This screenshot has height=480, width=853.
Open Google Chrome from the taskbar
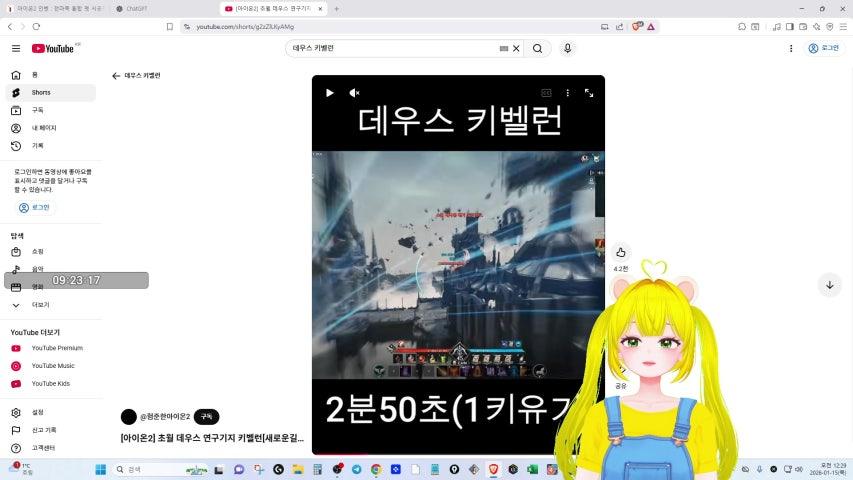(376, 469)
